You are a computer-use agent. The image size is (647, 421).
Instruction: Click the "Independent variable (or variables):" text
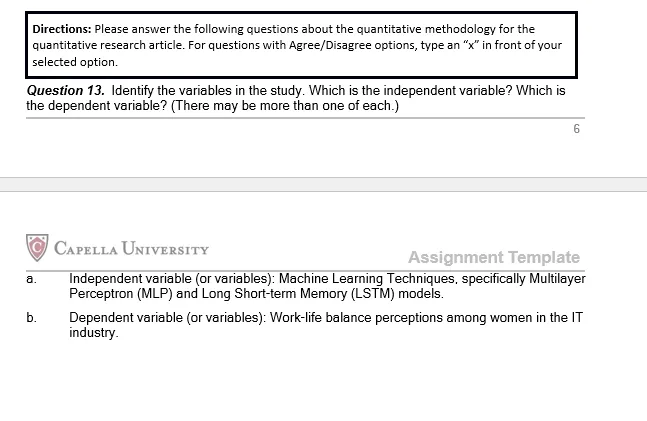pos(172,279)
